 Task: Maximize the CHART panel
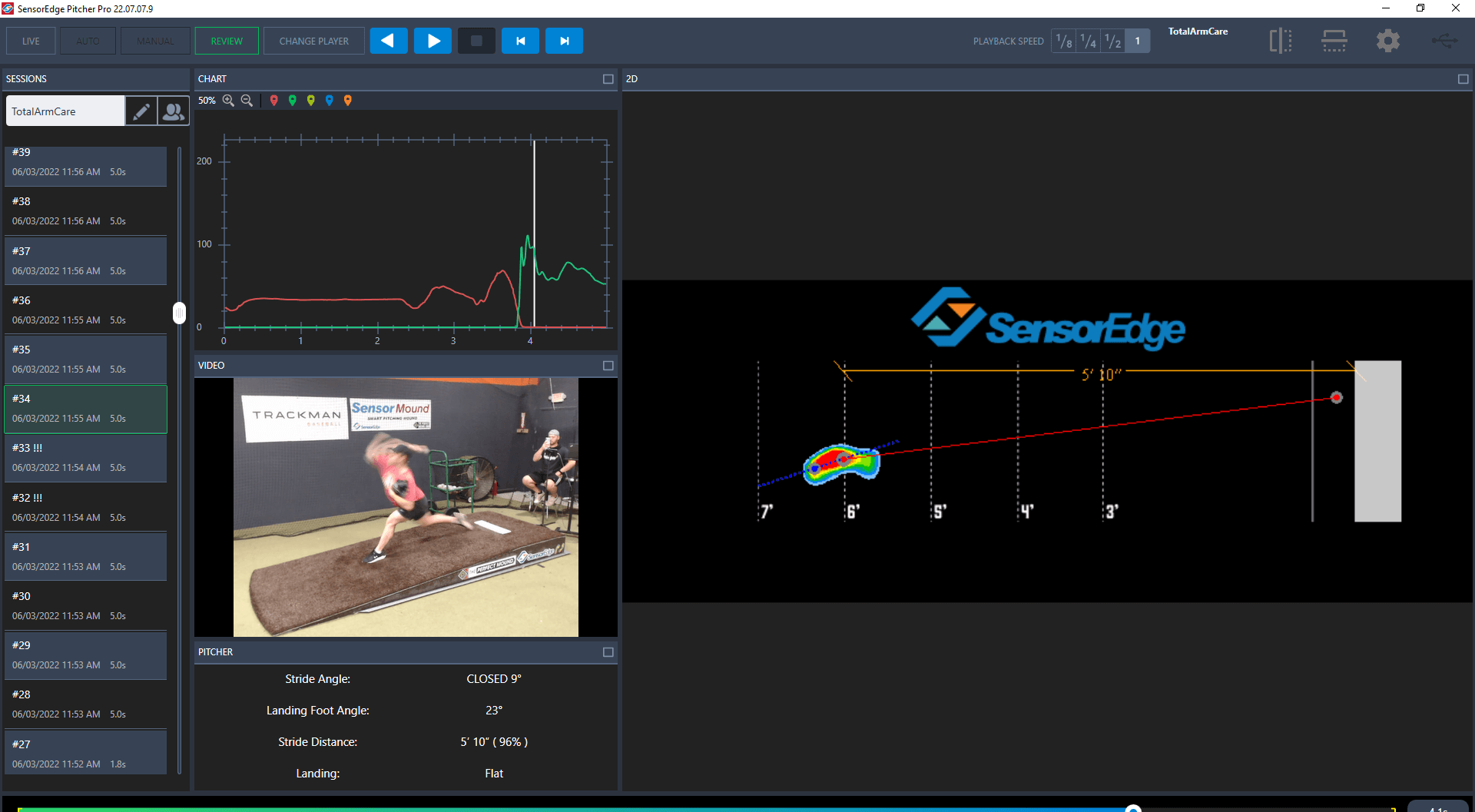click(608, 79)
